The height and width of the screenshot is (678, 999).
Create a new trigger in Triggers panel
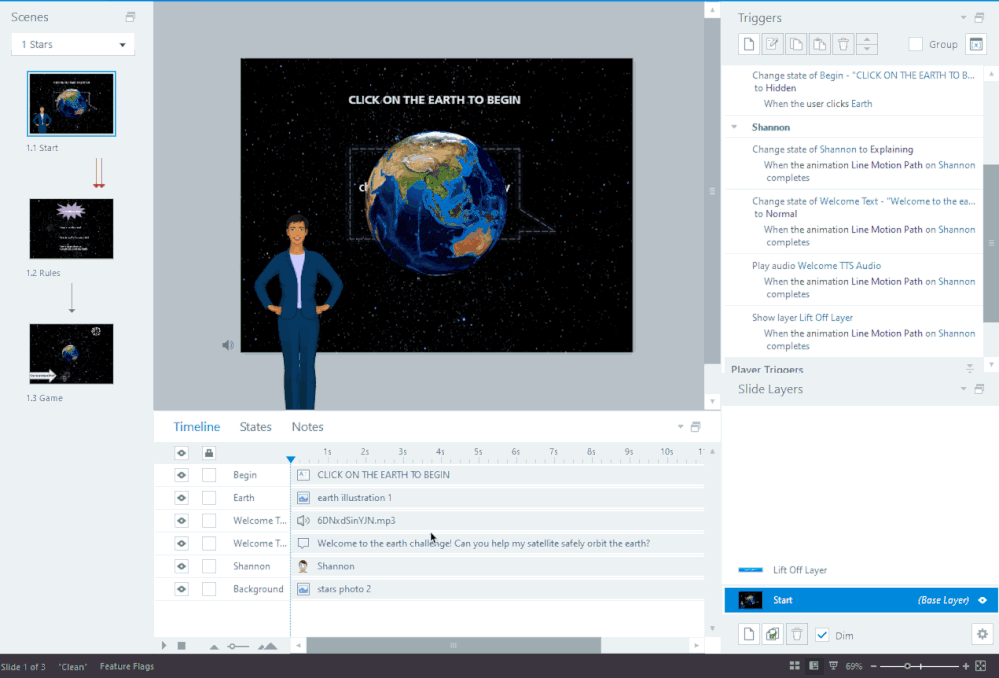tap(749, 44)
